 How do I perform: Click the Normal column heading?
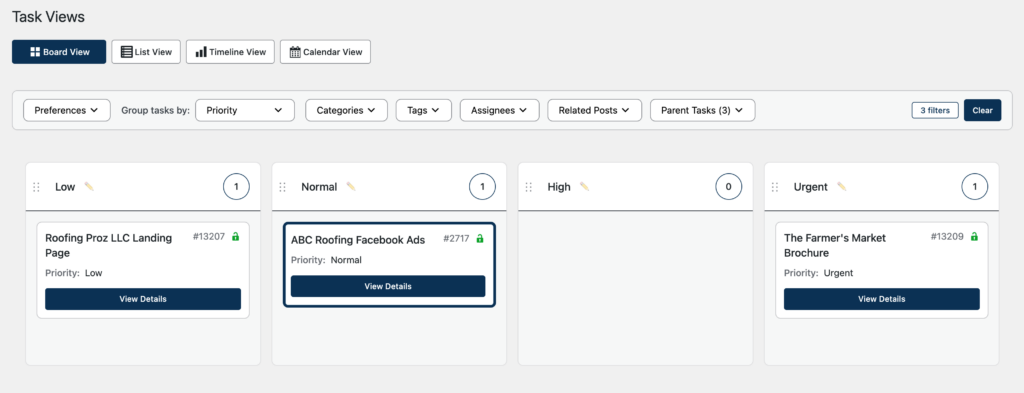[319, 187]
